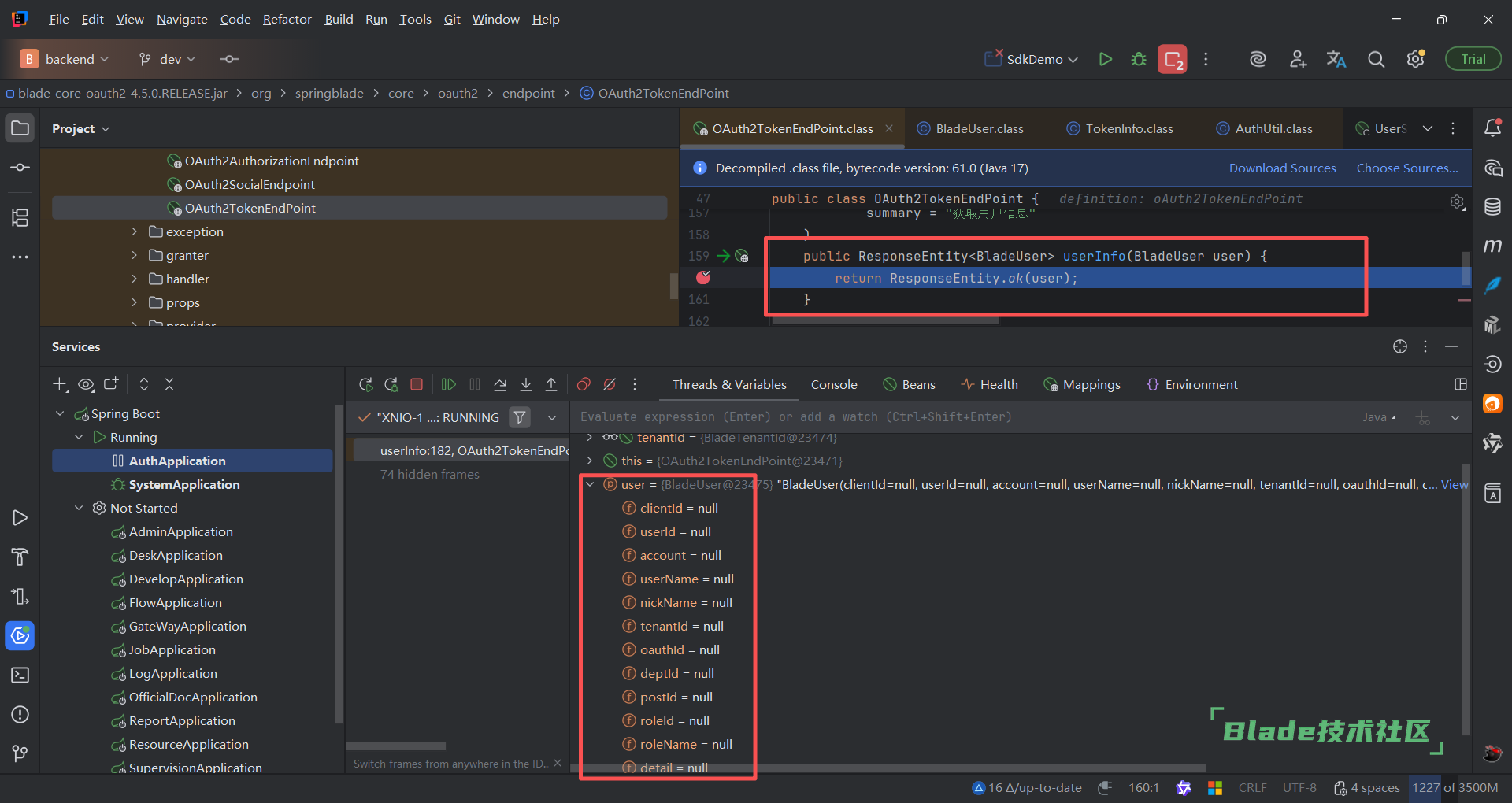Click the Download Sources link
The width and height of the screenshot is (1512, 803).
1282,168
